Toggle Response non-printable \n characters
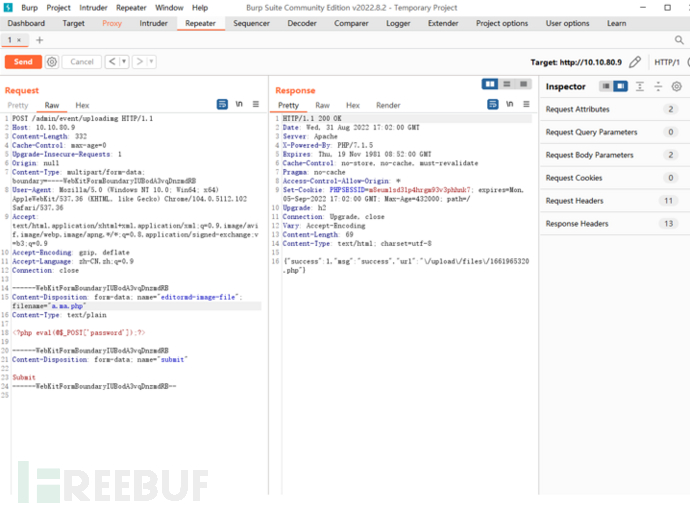Screen dimensions: 690x510 point(510,104)
